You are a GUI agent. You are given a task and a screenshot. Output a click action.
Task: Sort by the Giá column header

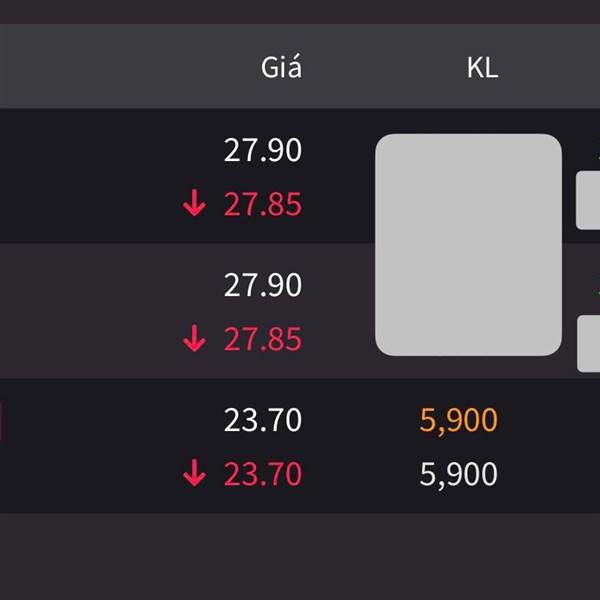pyautogui.click(x=281, y=67)
